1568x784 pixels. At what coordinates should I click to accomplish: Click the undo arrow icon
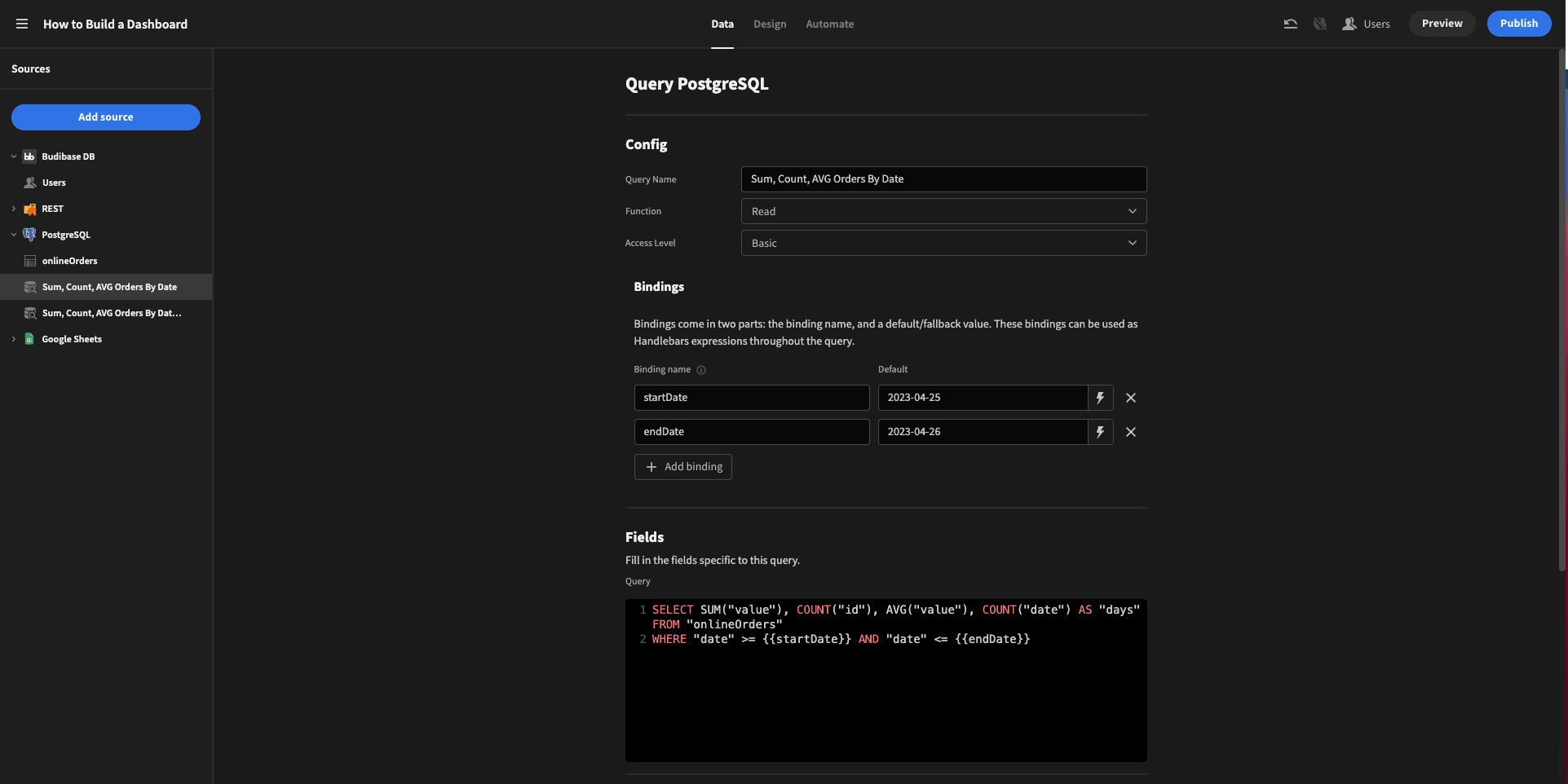tap(1290, 24)
